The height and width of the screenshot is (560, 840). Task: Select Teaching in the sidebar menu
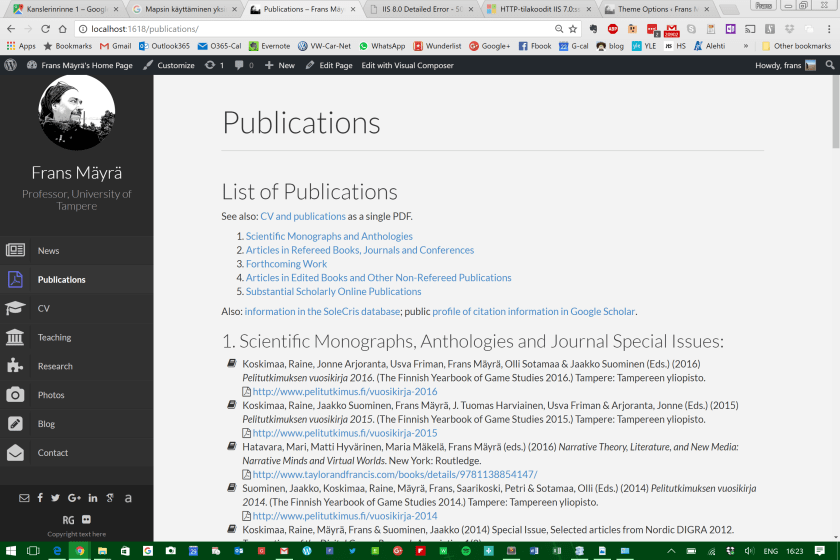[54, 337]
